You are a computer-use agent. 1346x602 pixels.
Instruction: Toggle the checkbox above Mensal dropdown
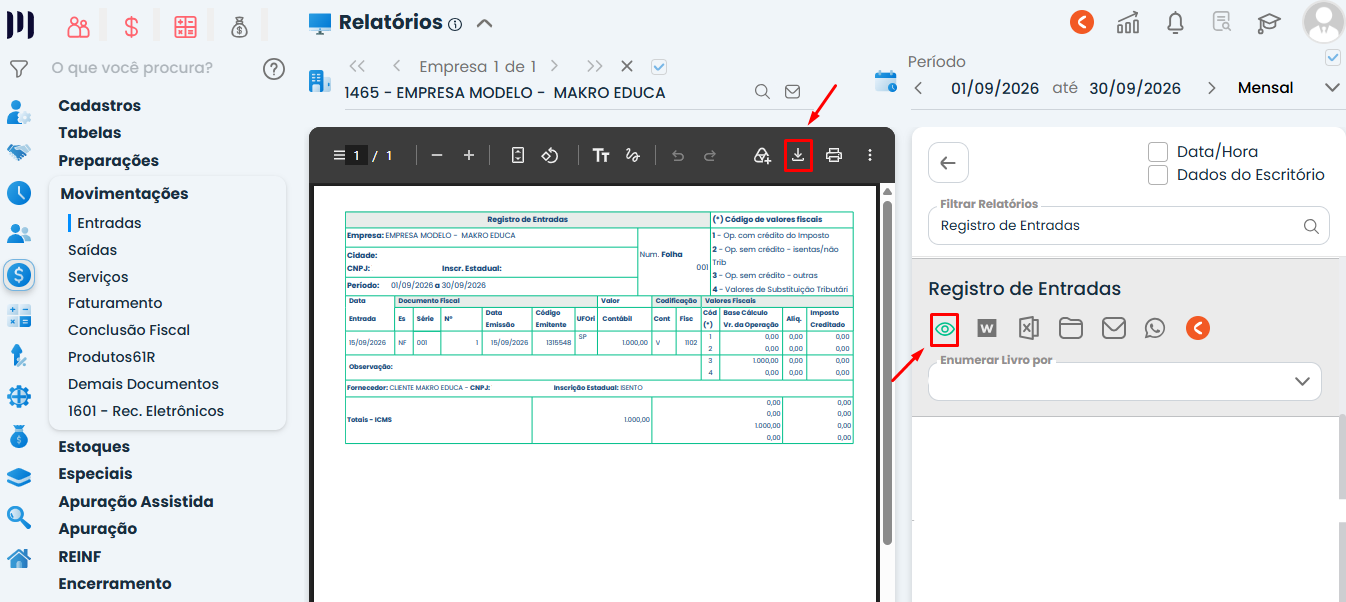pyautogui.click(x=1332, y=57)
